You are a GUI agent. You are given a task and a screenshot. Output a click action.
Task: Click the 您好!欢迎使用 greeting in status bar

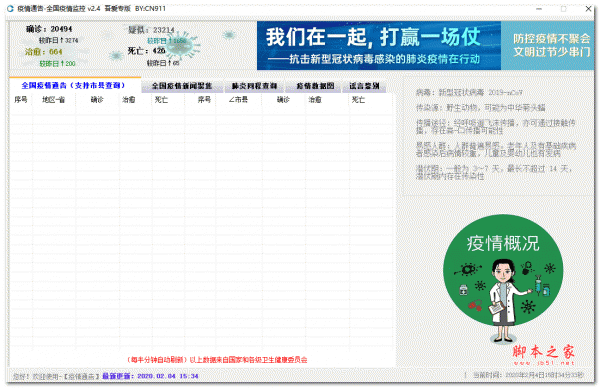(x=56, y=376)
